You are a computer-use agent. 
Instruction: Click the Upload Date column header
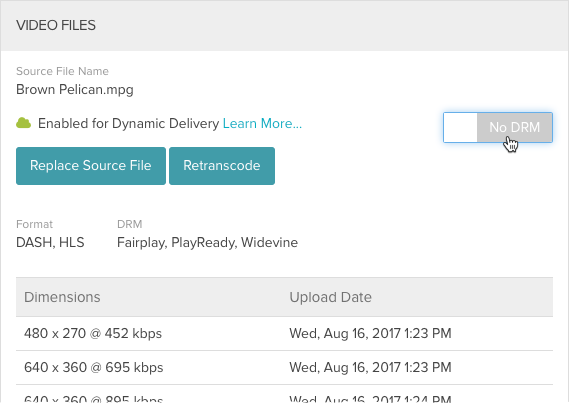(330, 297)
